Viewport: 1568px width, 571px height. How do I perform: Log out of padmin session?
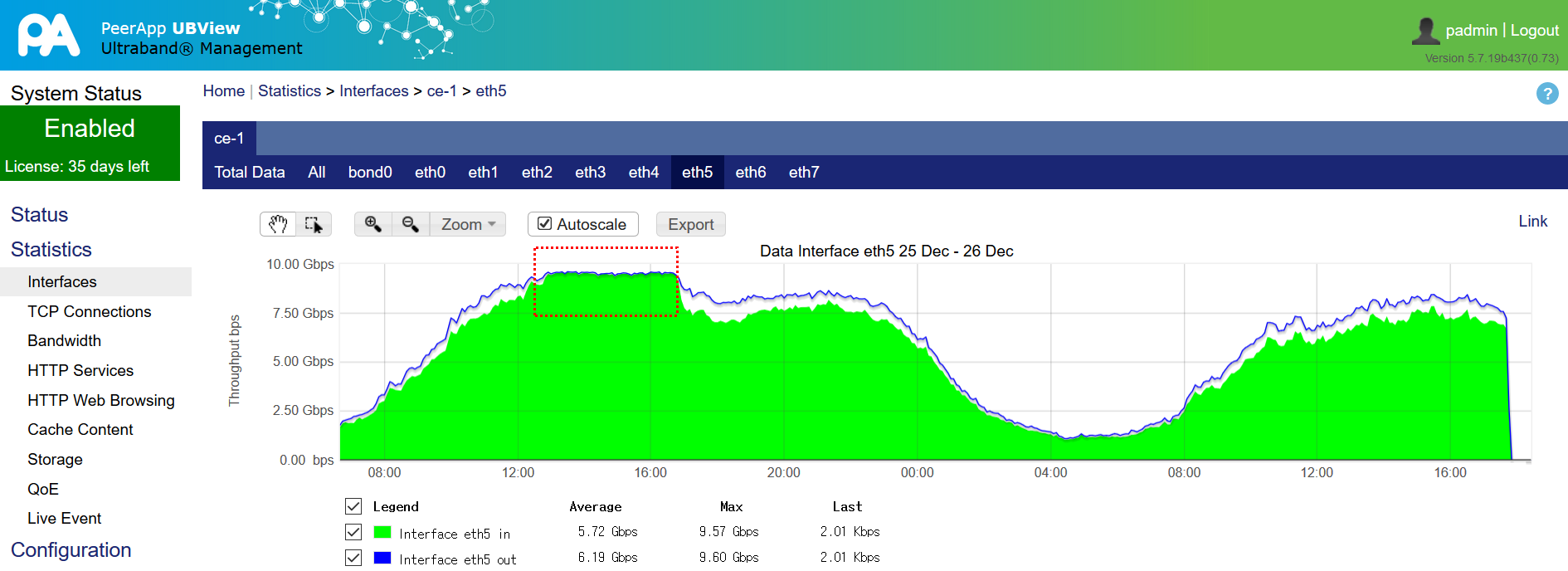(1535, 30)
